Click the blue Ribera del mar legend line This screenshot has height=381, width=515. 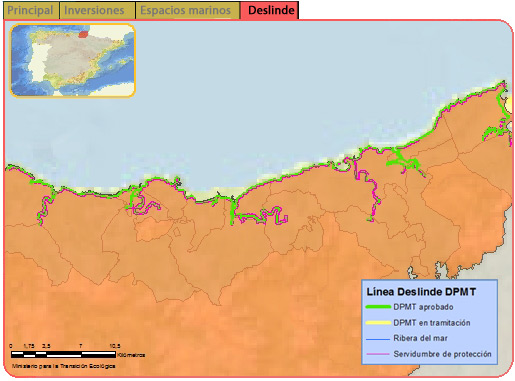[378, 339]
